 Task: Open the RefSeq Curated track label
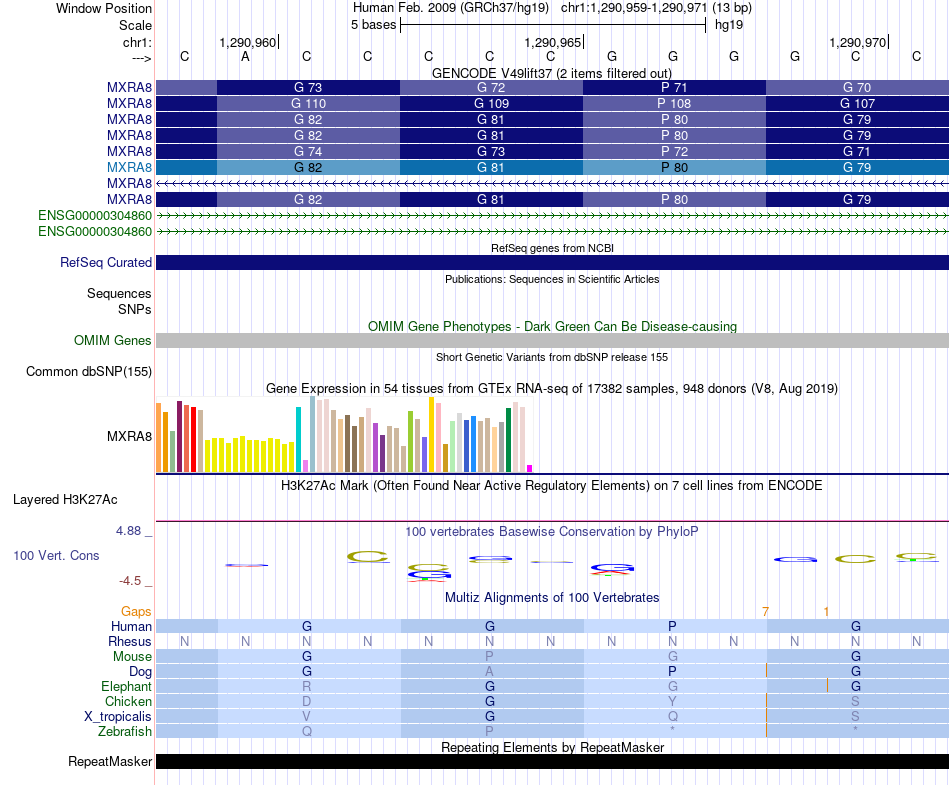click(x=106, y=262)
